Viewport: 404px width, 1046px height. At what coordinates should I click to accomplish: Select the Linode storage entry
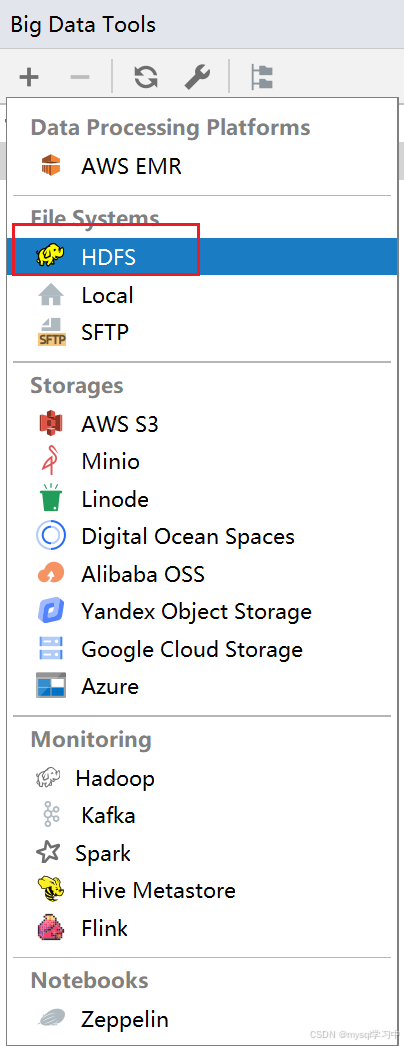coord(202,499)
